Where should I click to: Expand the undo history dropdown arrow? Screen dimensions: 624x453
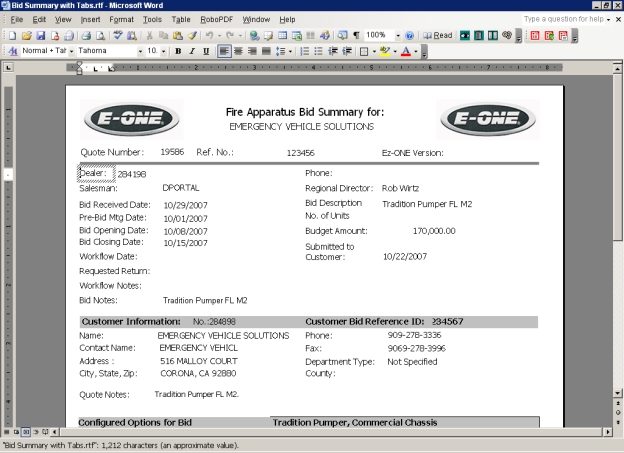pos(219,36)
